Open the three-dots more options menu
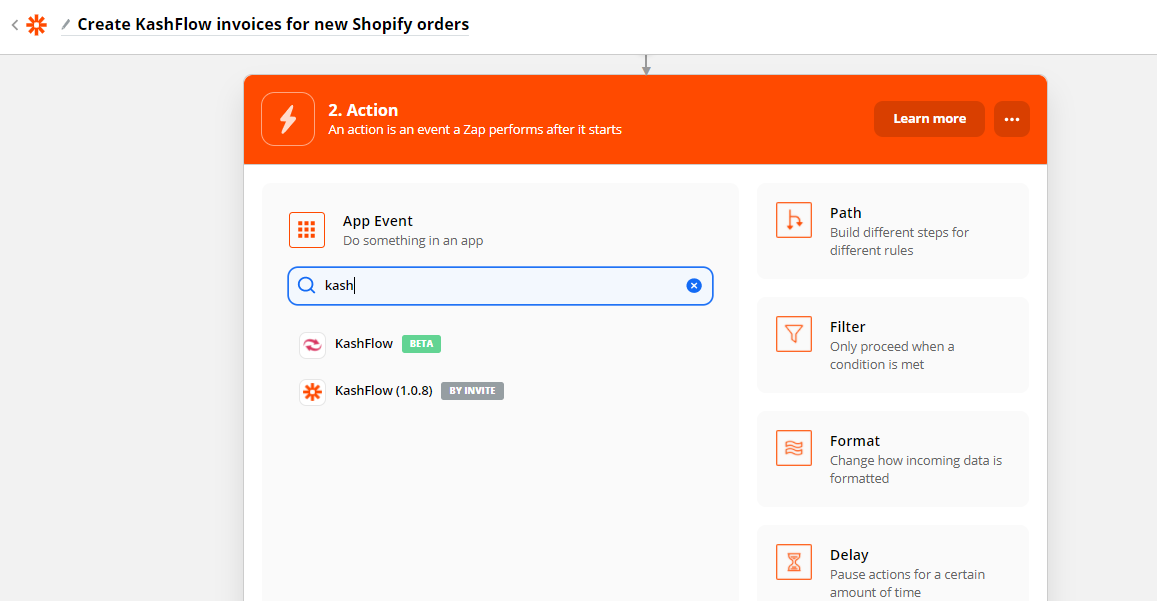Screen dimensions: 1157x601 click(x=1012, y=119)
